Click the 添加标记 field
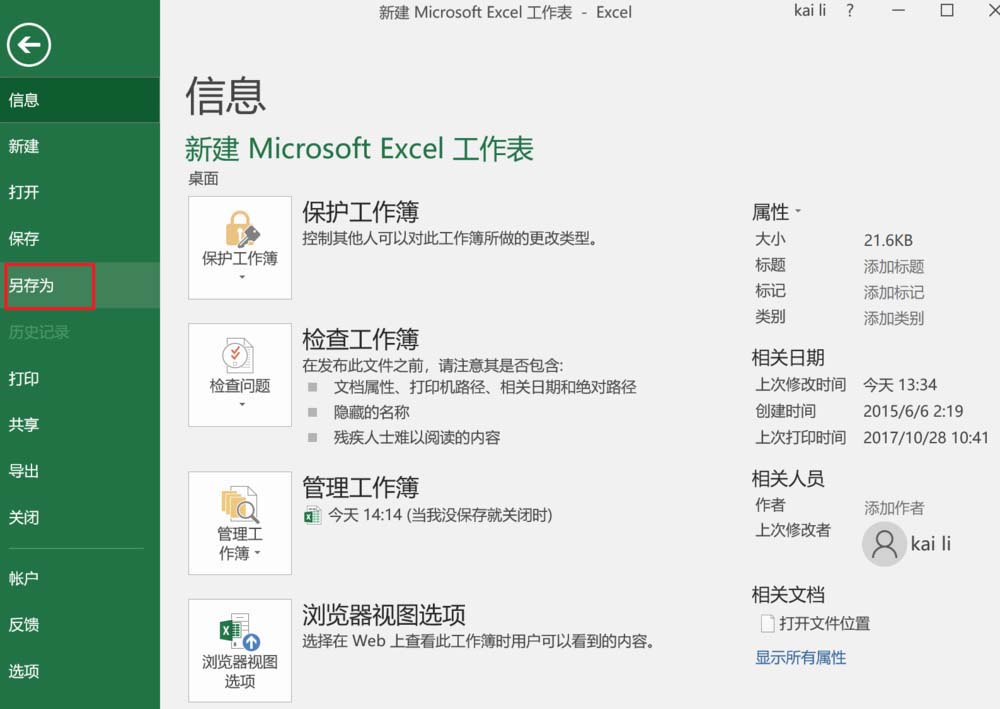 click(893, 292)
